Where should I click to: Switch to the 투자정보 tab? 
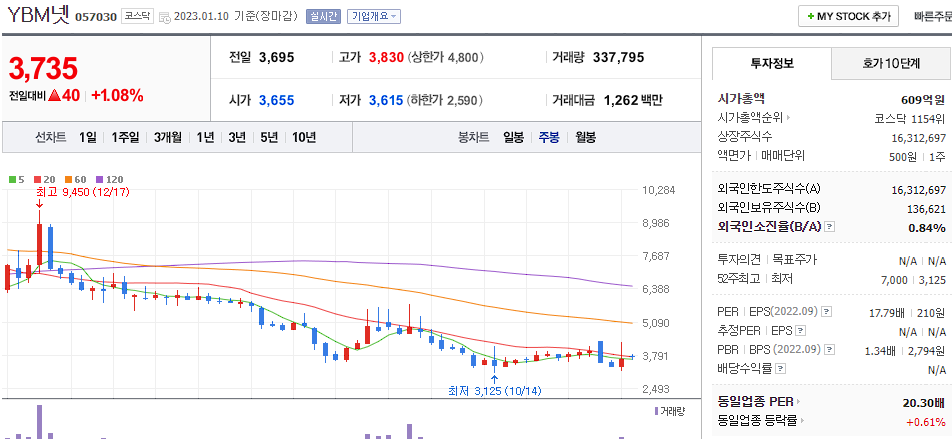pyautogui.click(x=772, y=63)
